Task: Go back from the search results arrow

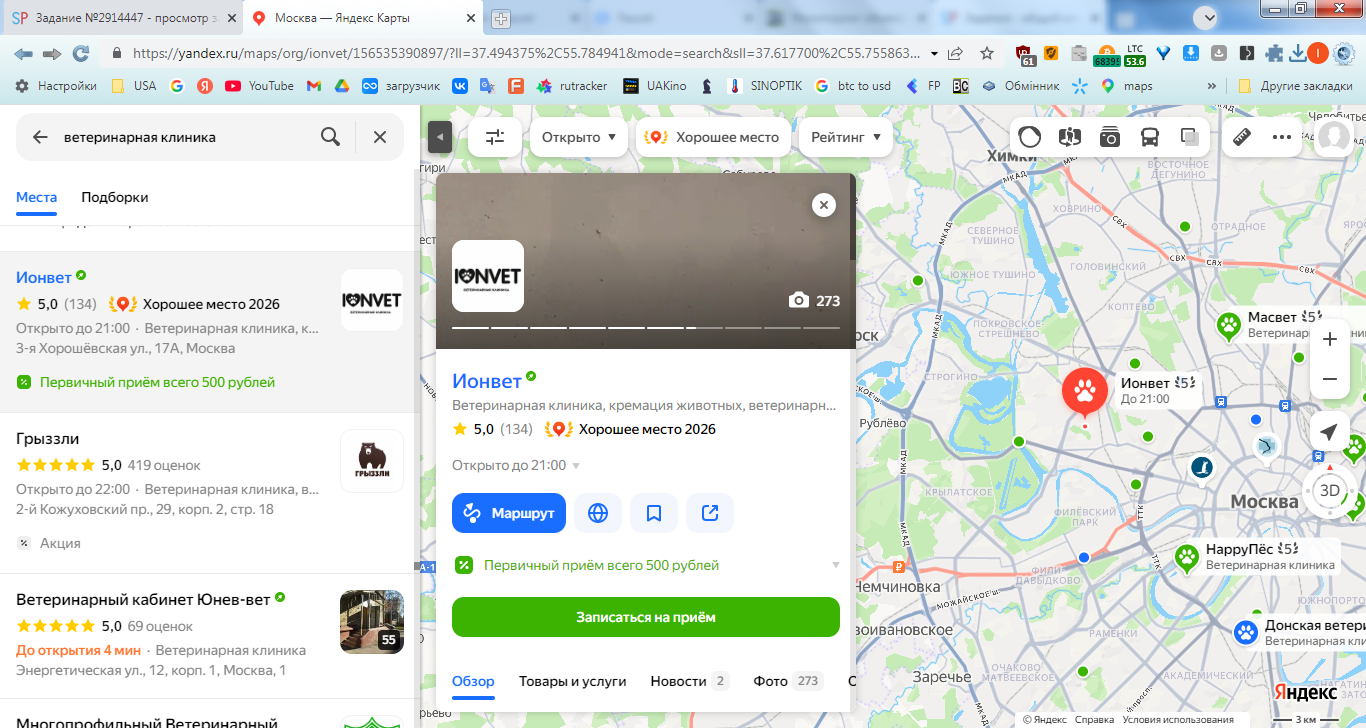Action: [x=40, y=137]
